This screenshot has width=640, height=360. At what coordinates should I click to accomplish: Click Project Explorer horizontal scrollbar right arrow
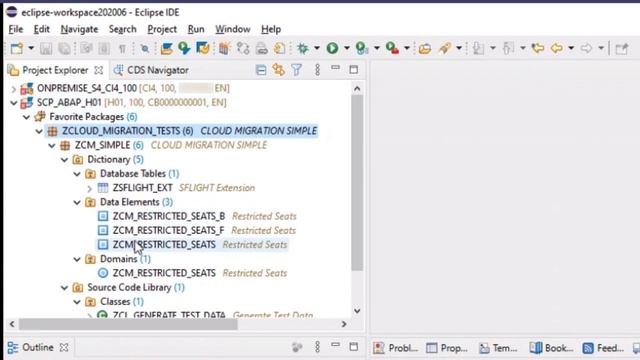pos(344,324)
